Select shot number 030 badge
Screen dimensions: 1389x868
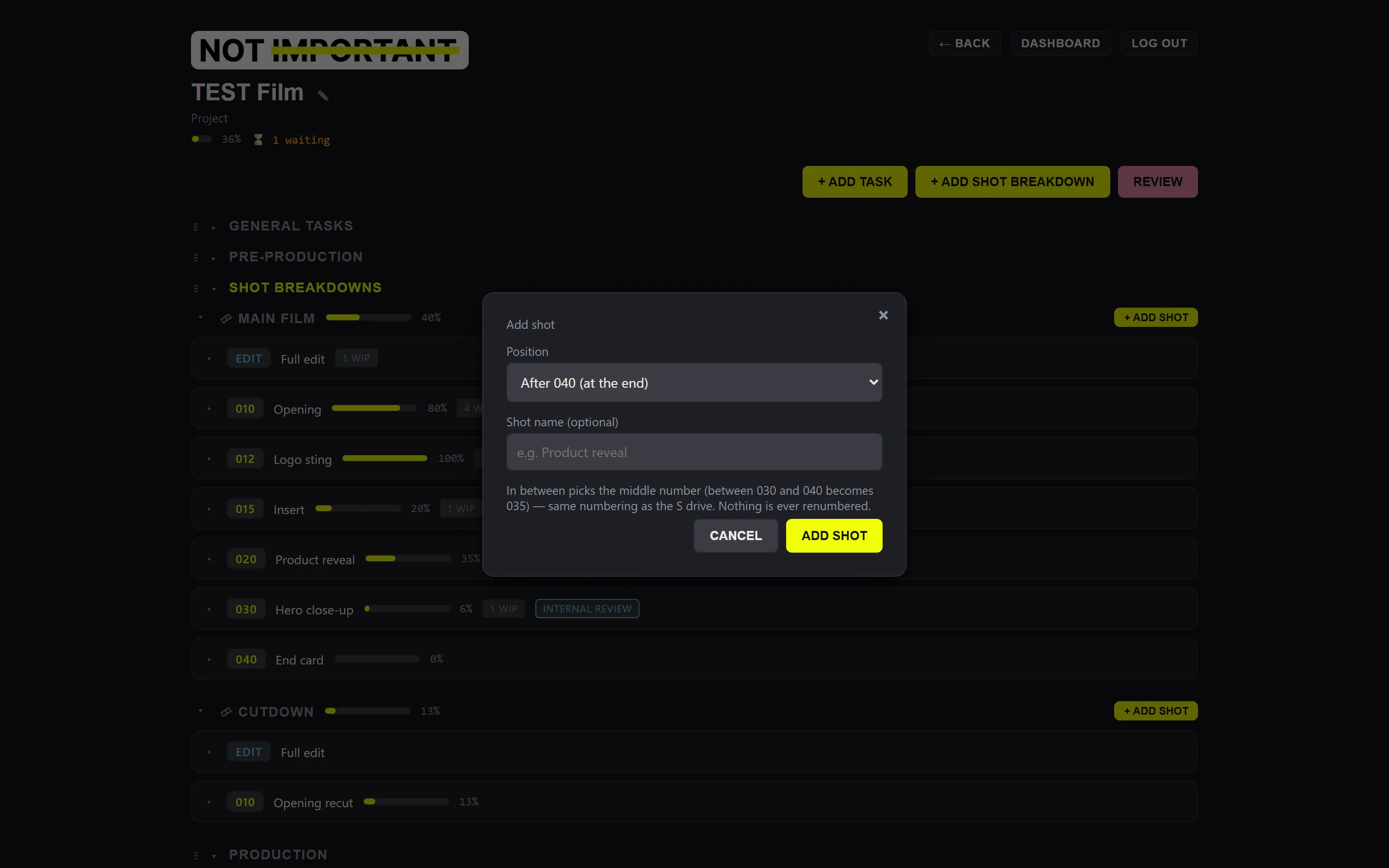click(246, 609)
